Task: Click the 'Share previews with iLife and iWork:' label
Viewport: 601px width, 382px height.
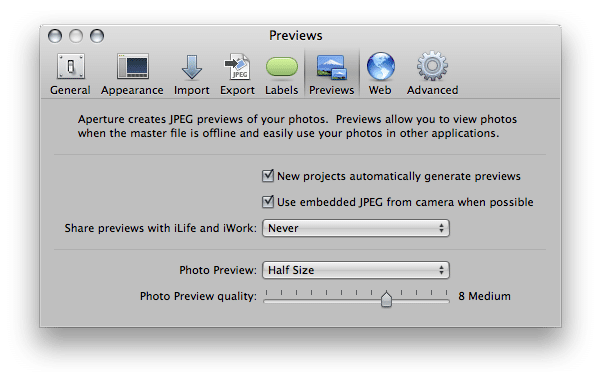Action: point(161,228)
